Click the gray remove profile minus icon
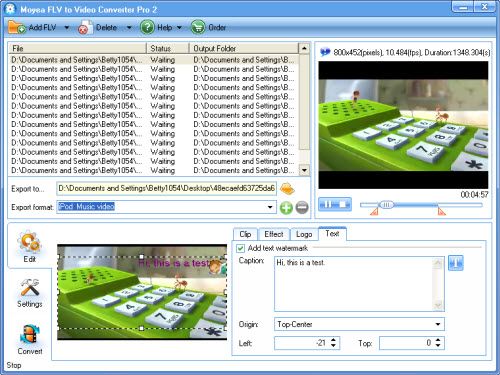Image resolution: width=500 pixels, height=375 pixels. pos(302,208)
